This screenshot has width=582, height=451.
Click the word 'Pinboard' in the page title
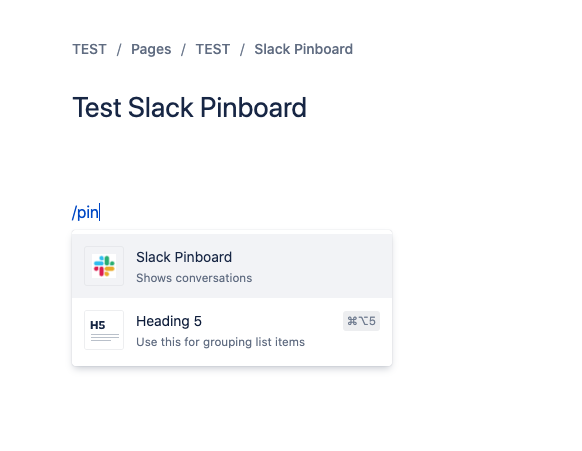(254, 108)
